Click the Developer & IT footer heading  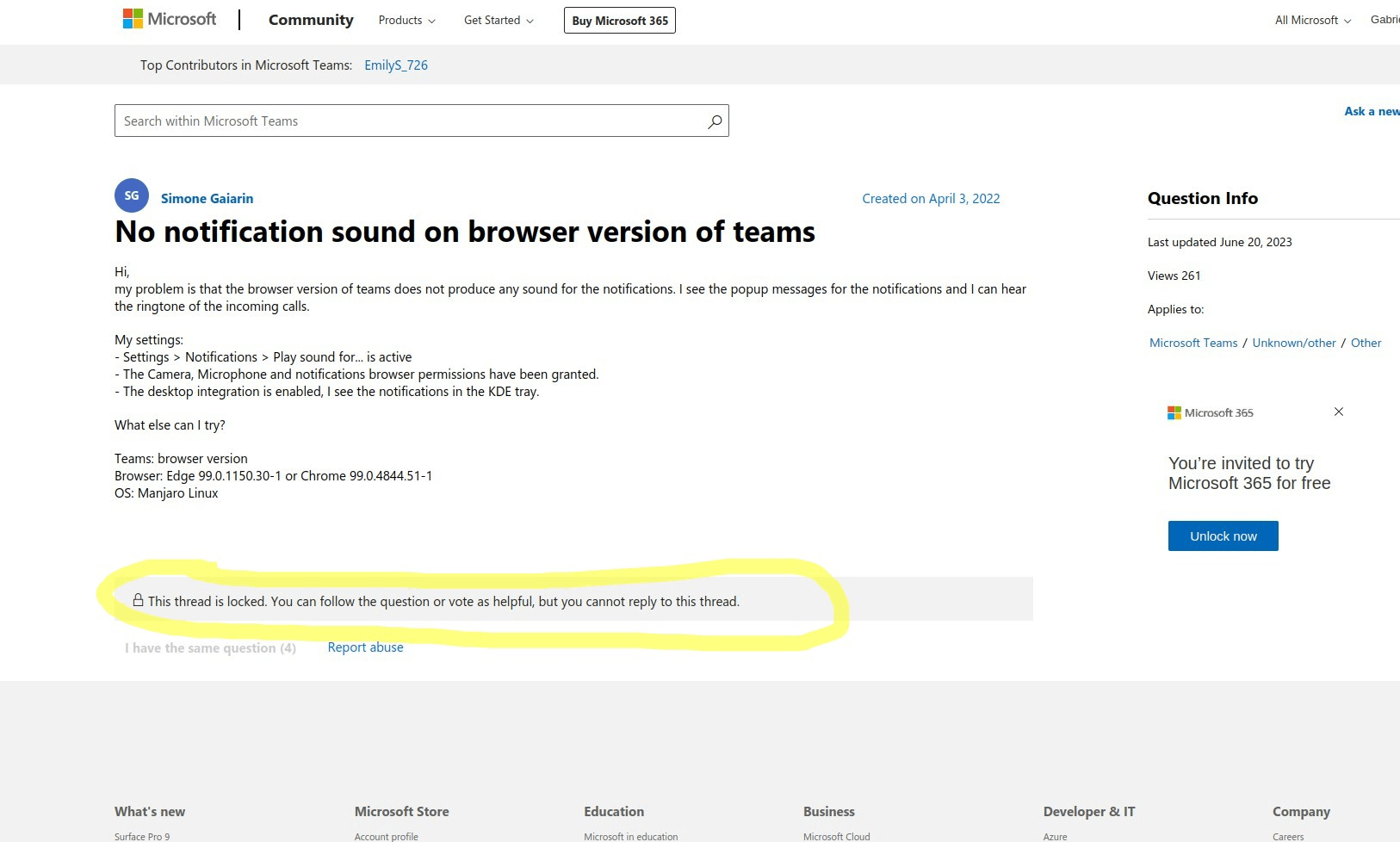[x=1089, y=812]
